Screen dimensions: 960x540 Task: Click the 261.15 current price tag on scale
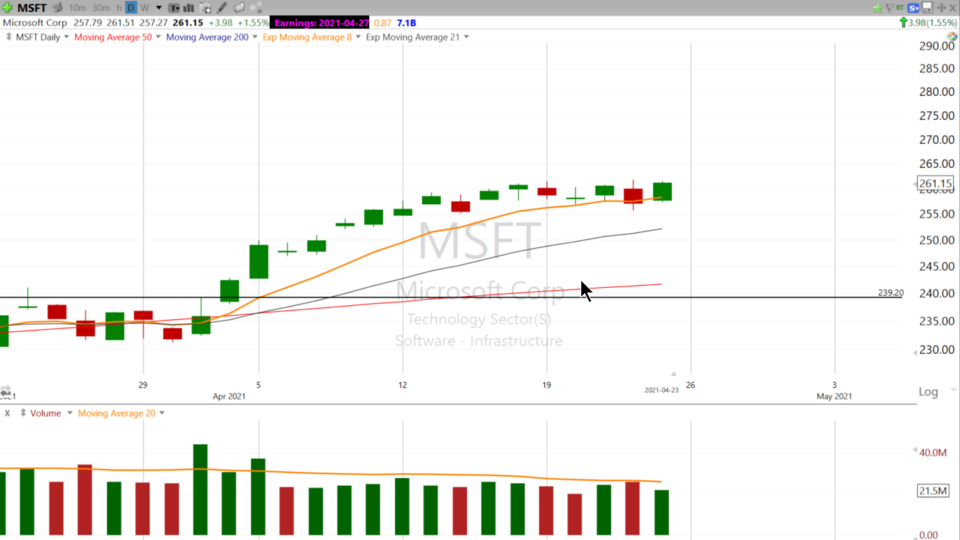click(935, 183)
